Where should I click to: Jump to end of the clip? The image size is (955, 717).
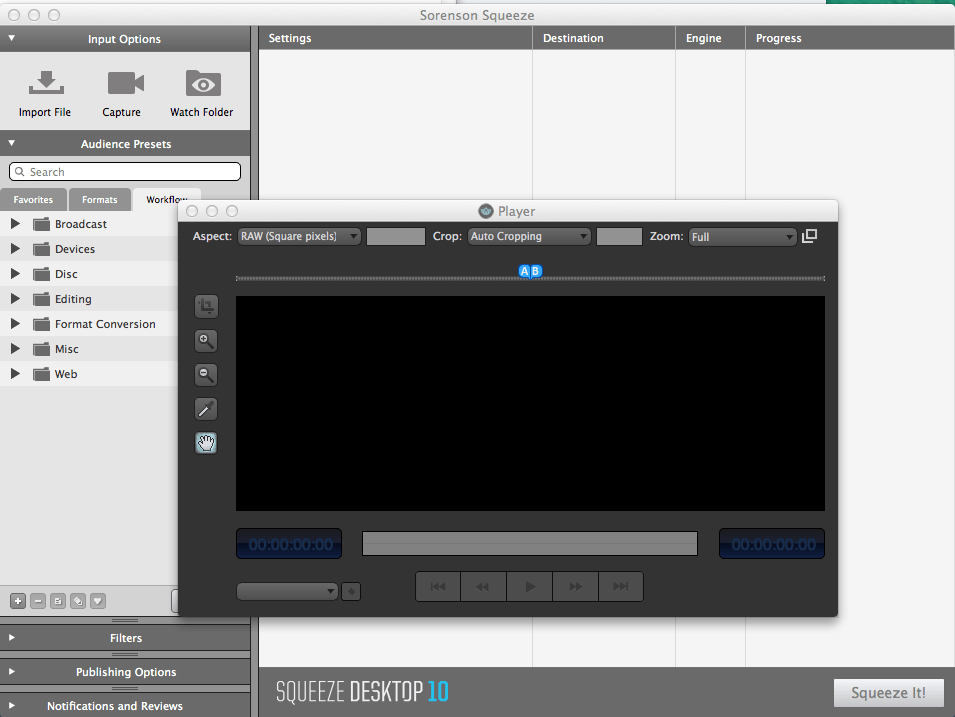(x=621, y=587)
